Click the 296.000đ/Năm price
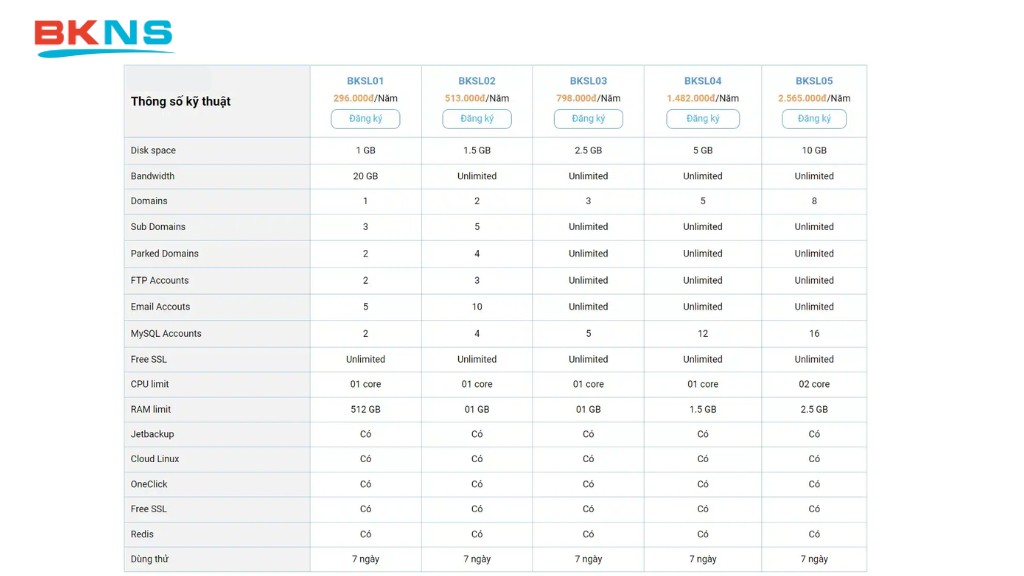The width and height of the screenshot is (1024, 576). [365, 98]
